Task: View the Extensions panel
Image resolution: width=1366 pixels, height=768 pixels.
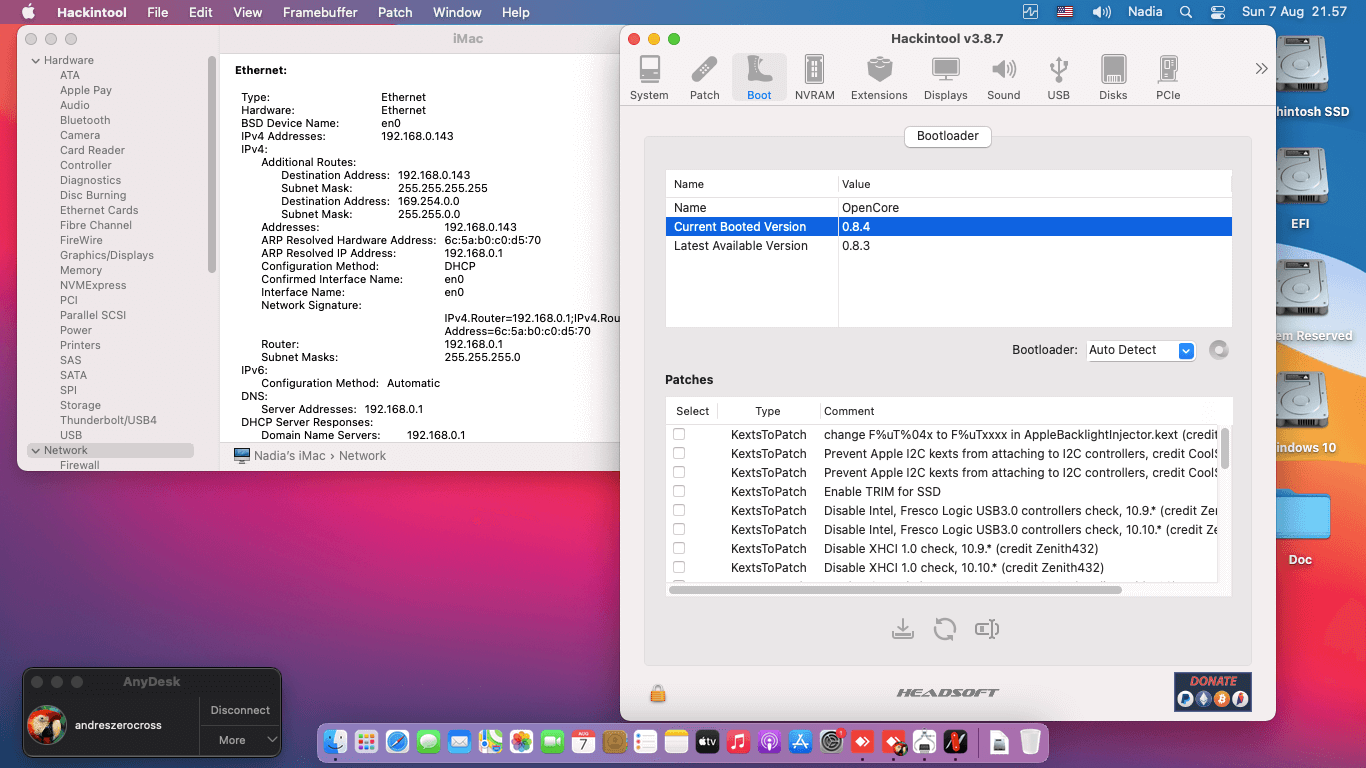Action: 879,75
